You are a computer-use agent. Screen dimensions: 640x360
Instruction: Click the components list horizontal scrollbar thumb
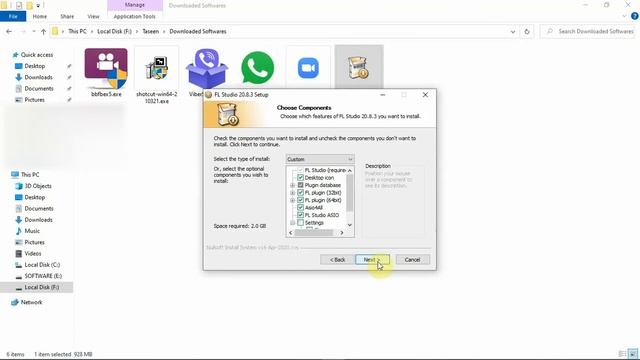[x=314, y=233]
